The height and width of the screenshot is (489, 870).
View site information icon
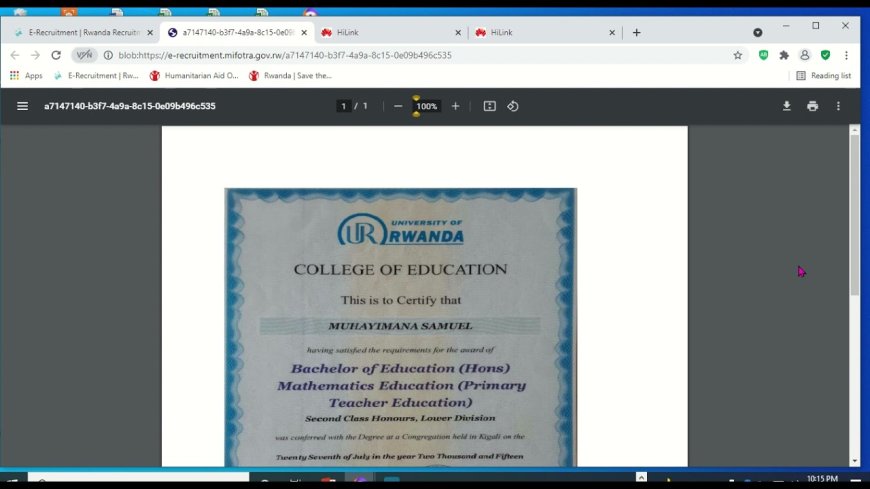coord(108,55)
